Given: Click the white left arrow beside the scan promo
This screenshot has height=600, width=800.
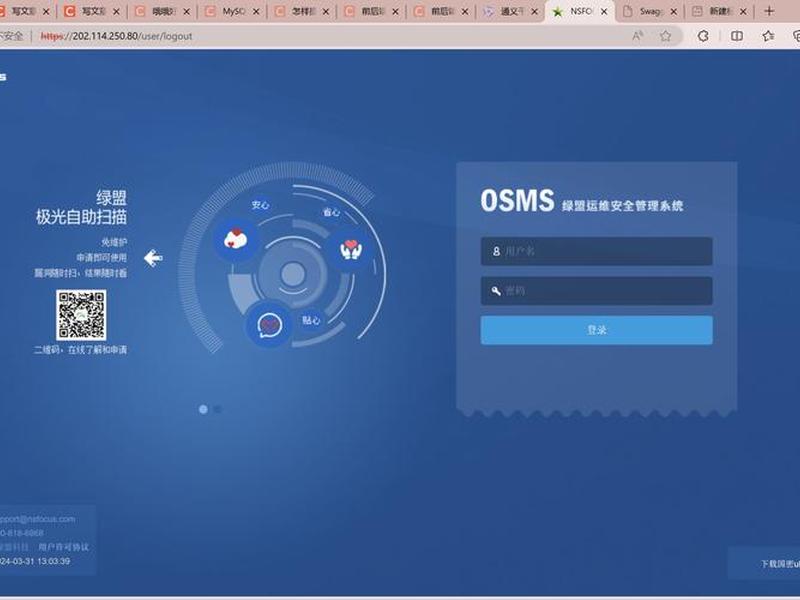Looking at the screenshot, I should 153,258.
